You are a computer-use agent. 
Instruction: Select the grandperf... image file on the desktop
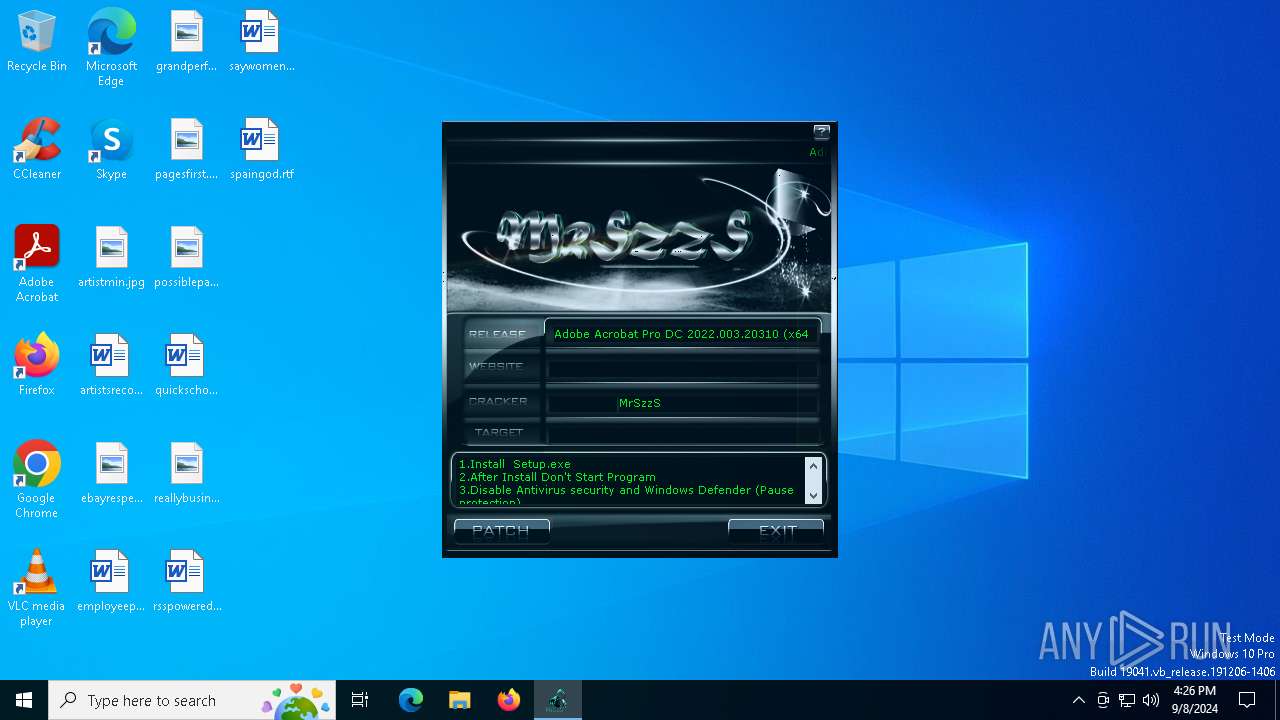point(186,42)
